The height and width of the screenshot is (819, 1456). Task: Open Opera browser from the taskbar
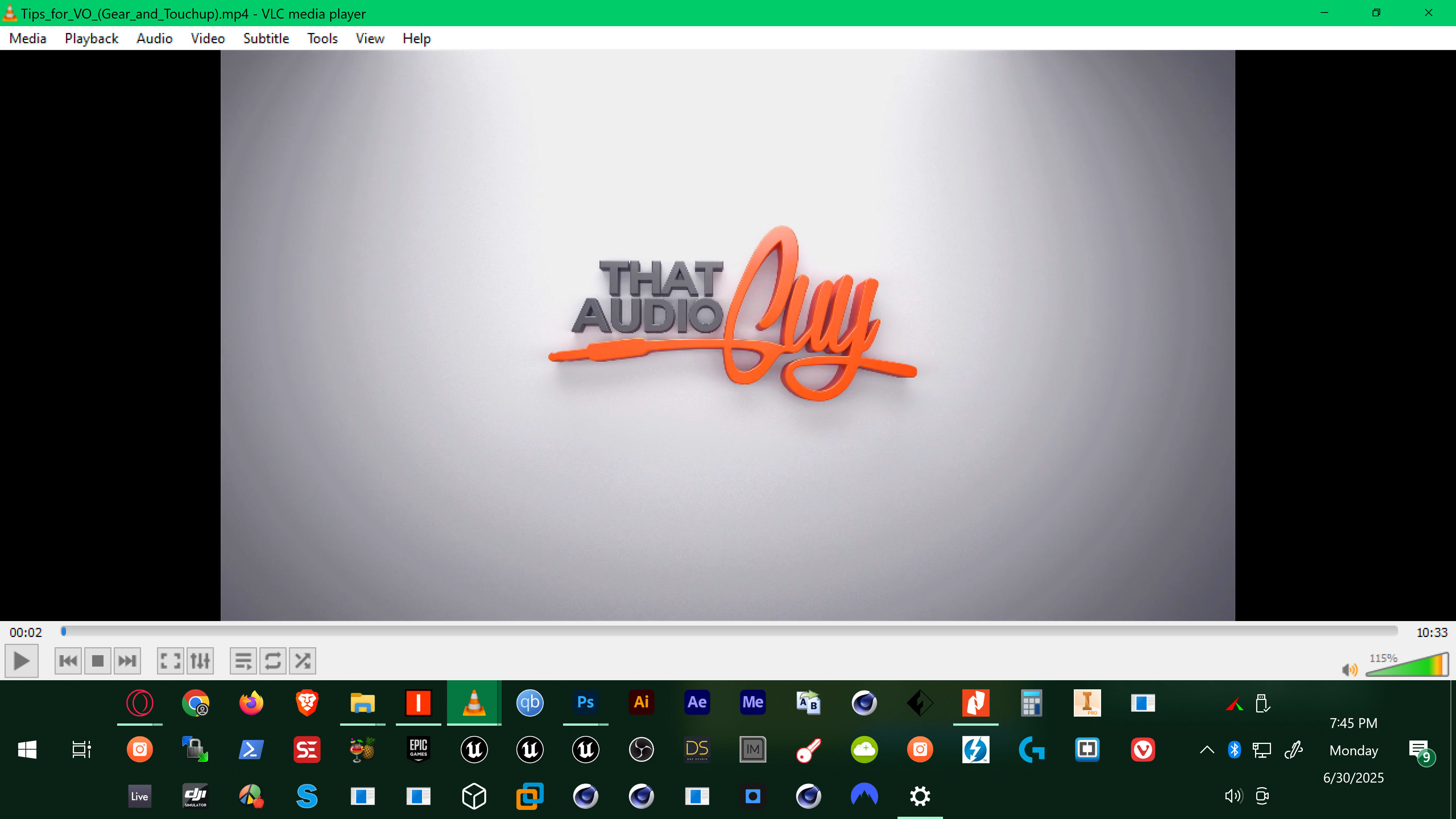140,703
